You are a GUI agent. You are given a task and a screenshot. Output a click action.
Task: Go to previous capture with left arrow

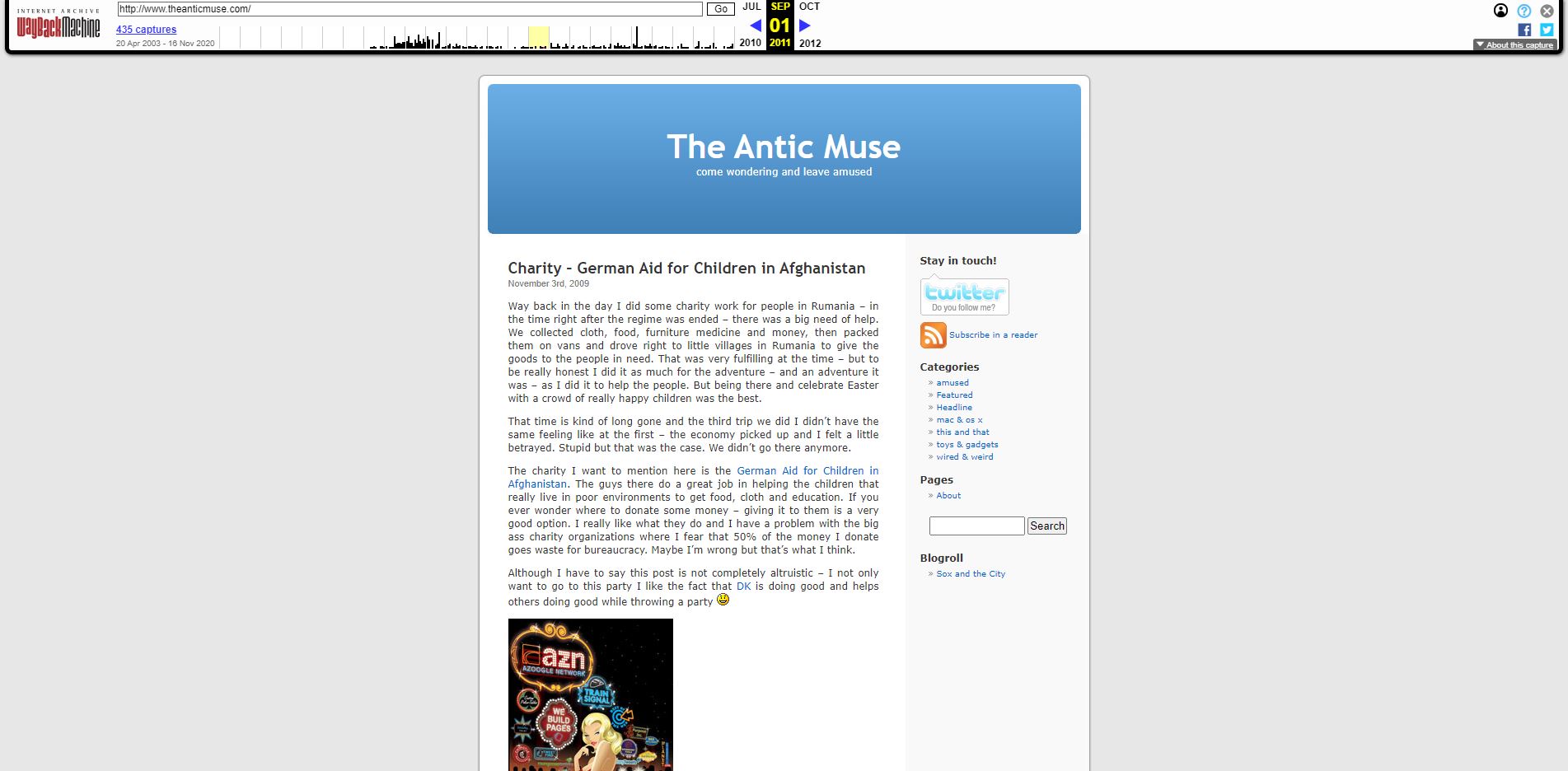755,26
